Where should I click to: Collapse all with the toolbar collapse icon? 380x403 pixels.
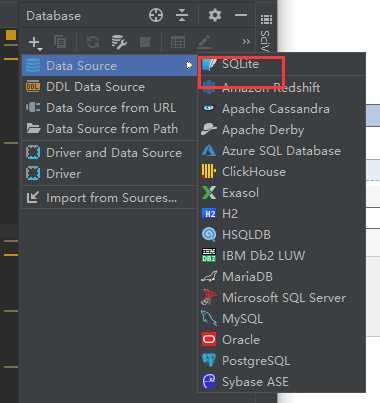182,15
